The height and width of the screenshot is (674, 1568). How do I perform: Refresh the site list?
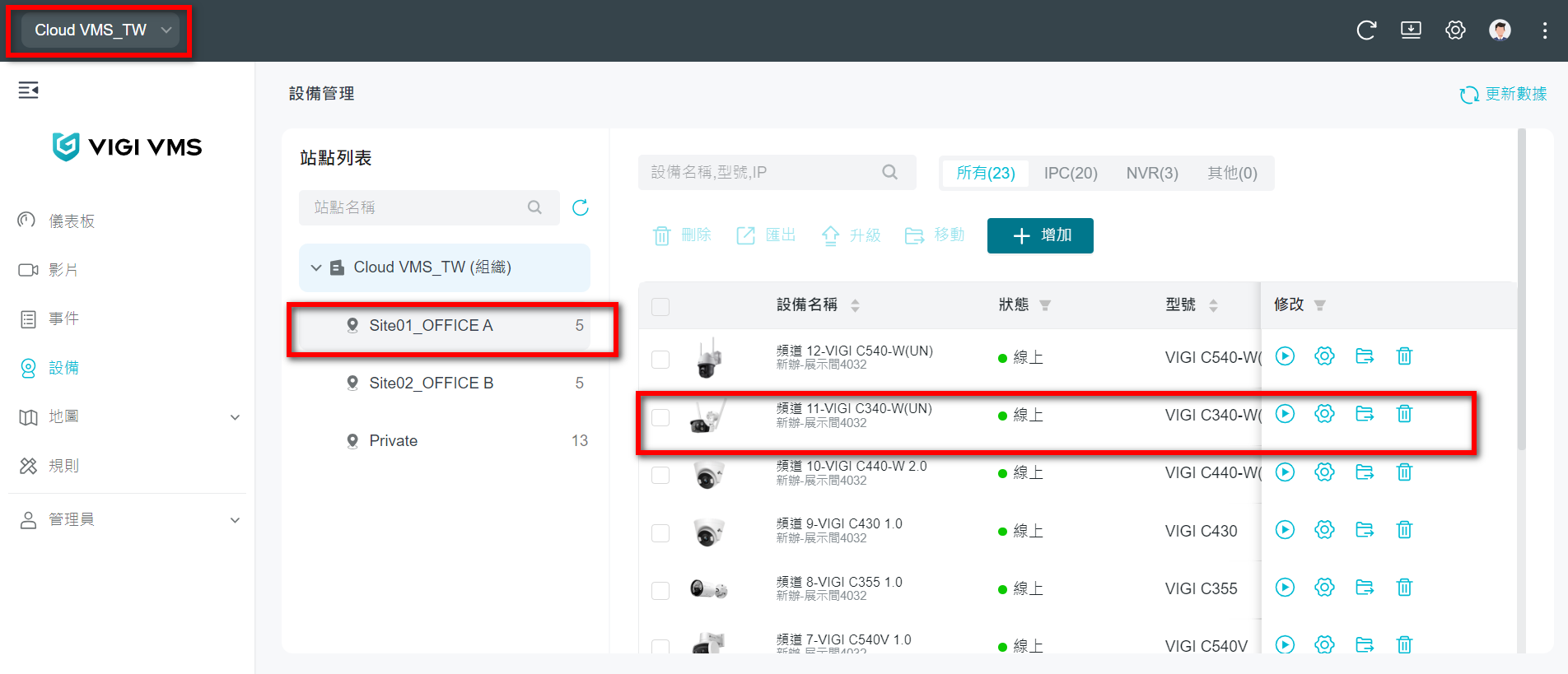[581, 207]
